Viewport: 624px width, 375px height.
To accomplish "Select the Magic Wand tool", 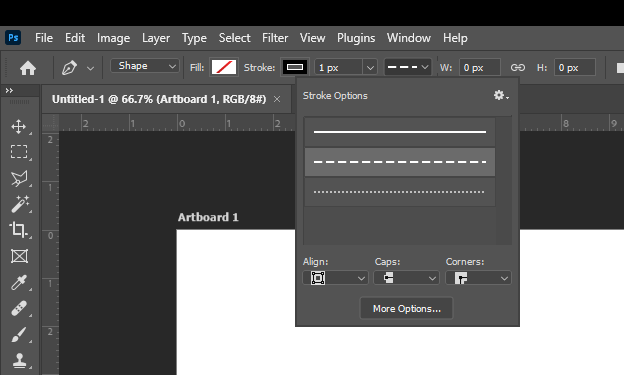I will point(19,204).
